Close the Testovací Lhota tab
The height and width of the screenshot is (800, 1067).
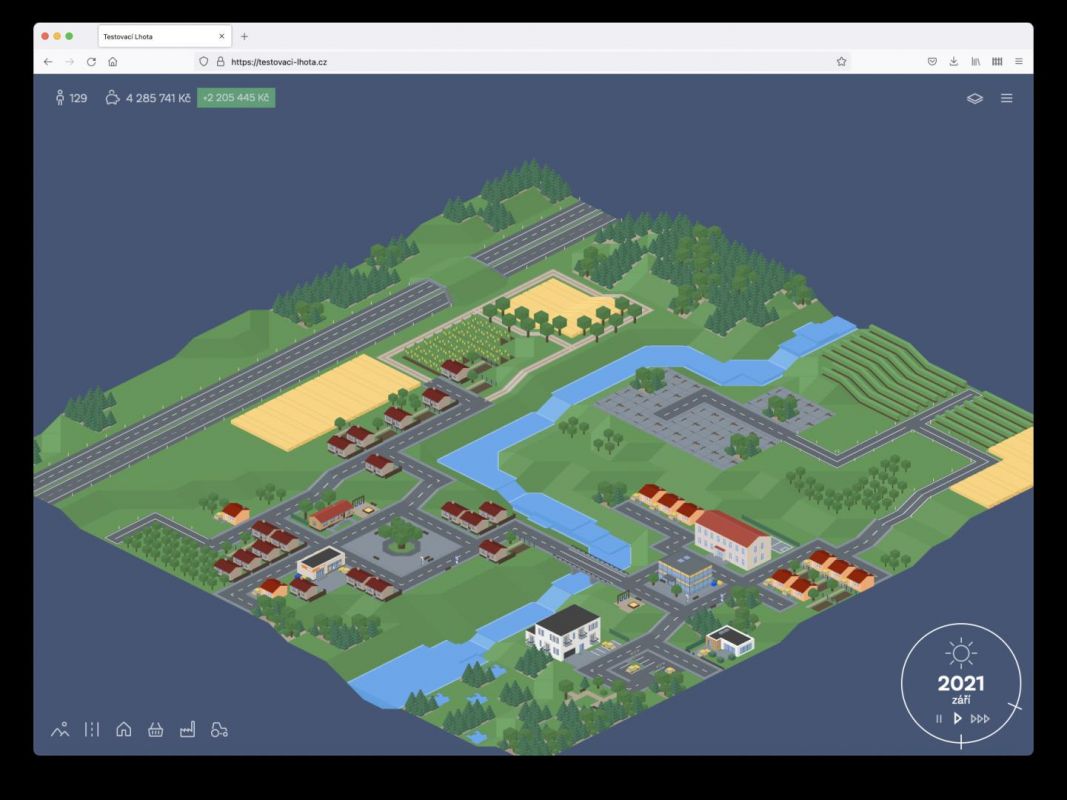point(221,36)
